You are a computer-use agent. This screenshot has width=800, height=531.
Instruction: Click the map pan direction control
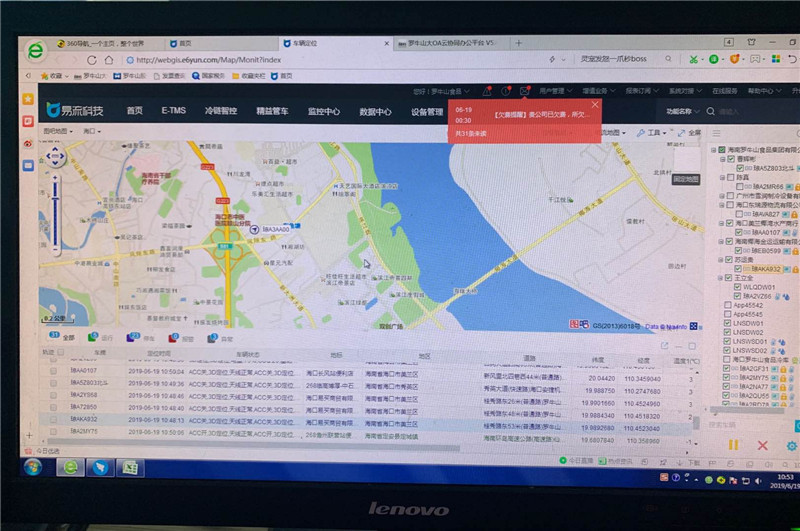pos(55,156)
